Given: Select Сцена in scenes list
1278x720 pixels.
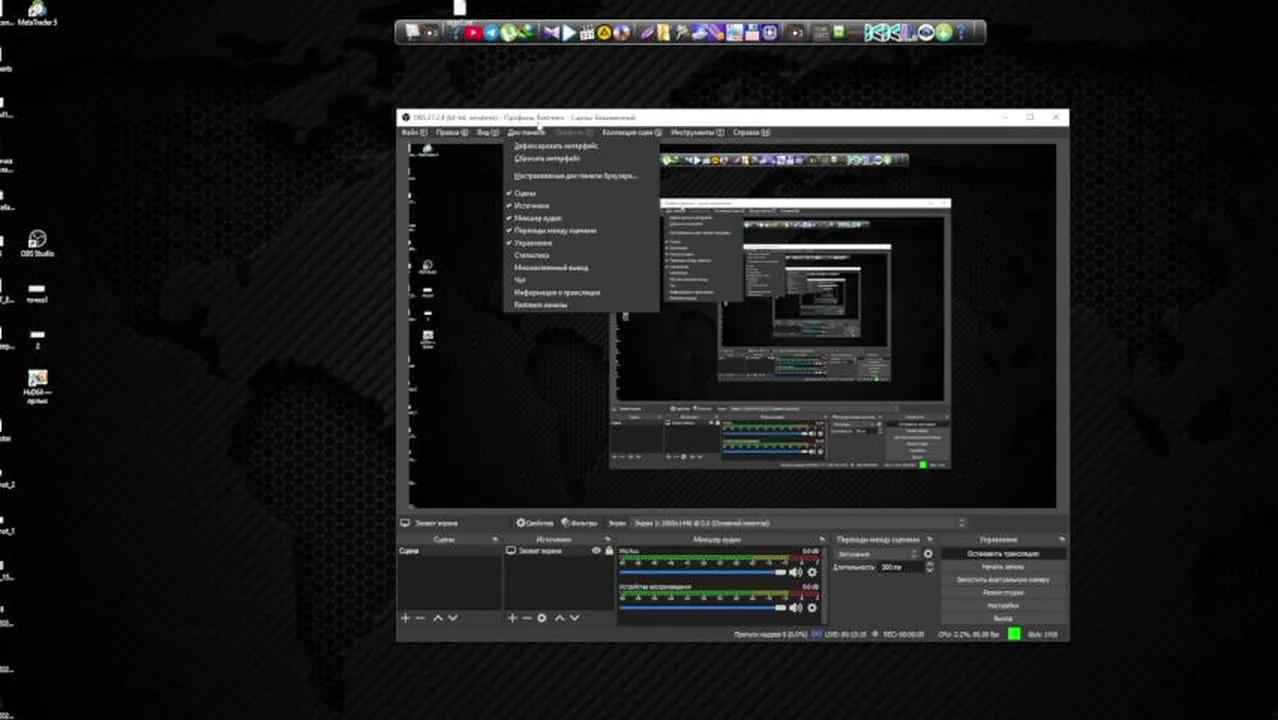Looking at the screenshot, I should coord(449,551).
